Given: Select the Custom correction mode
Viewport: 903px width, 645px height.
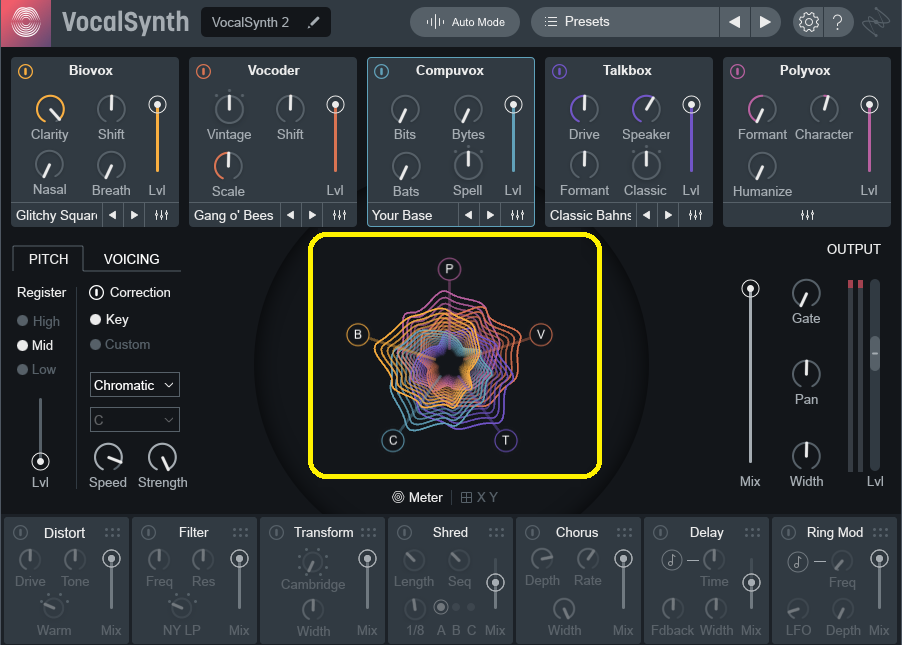Looking at the screenshot, I should coord(120,344).
